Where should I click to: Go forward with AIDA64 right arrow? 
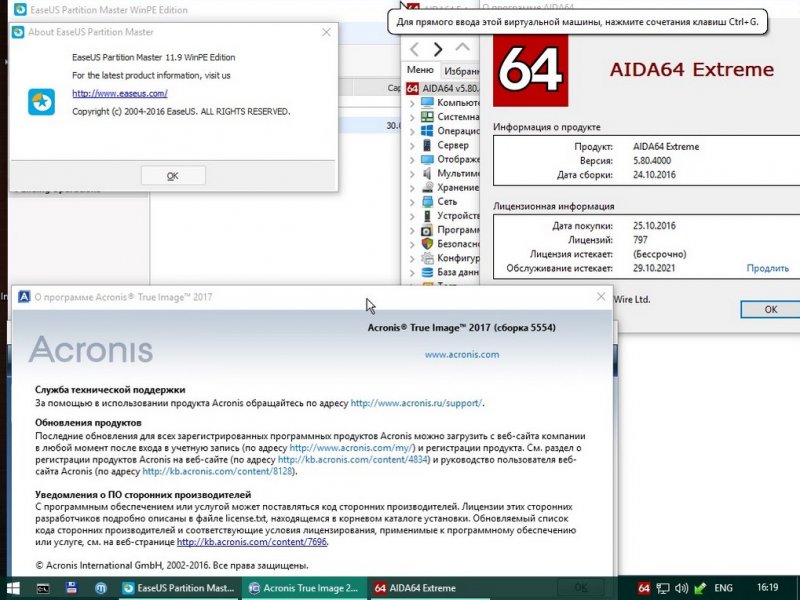click(x=438, y=49)
